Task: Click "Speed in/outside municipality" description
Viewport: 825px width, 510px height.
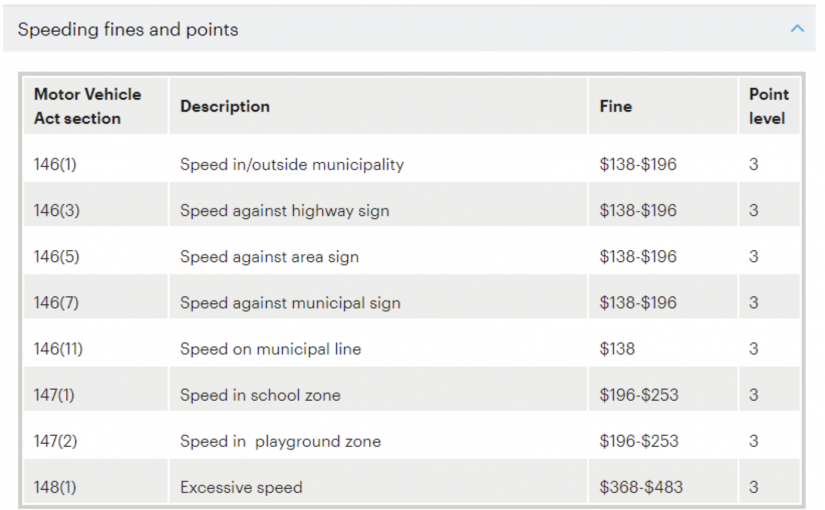Action: [292, 164]
